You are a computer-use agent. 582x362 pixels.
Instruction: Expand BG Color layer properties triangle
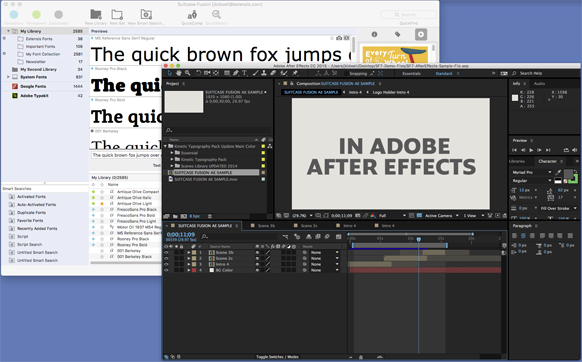coord(189,270)
